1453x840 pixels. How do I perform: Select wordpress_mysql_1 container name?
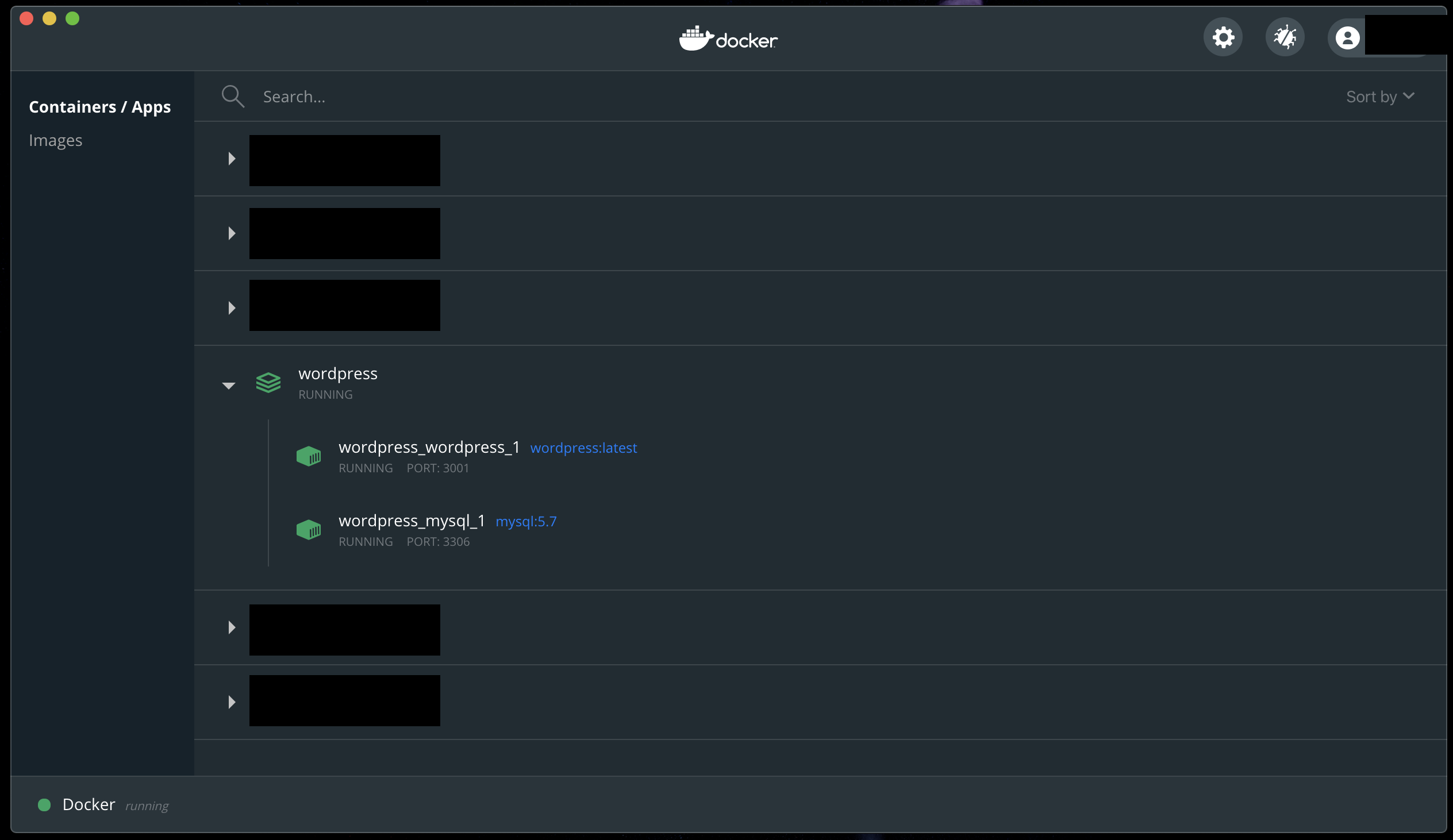412,521
